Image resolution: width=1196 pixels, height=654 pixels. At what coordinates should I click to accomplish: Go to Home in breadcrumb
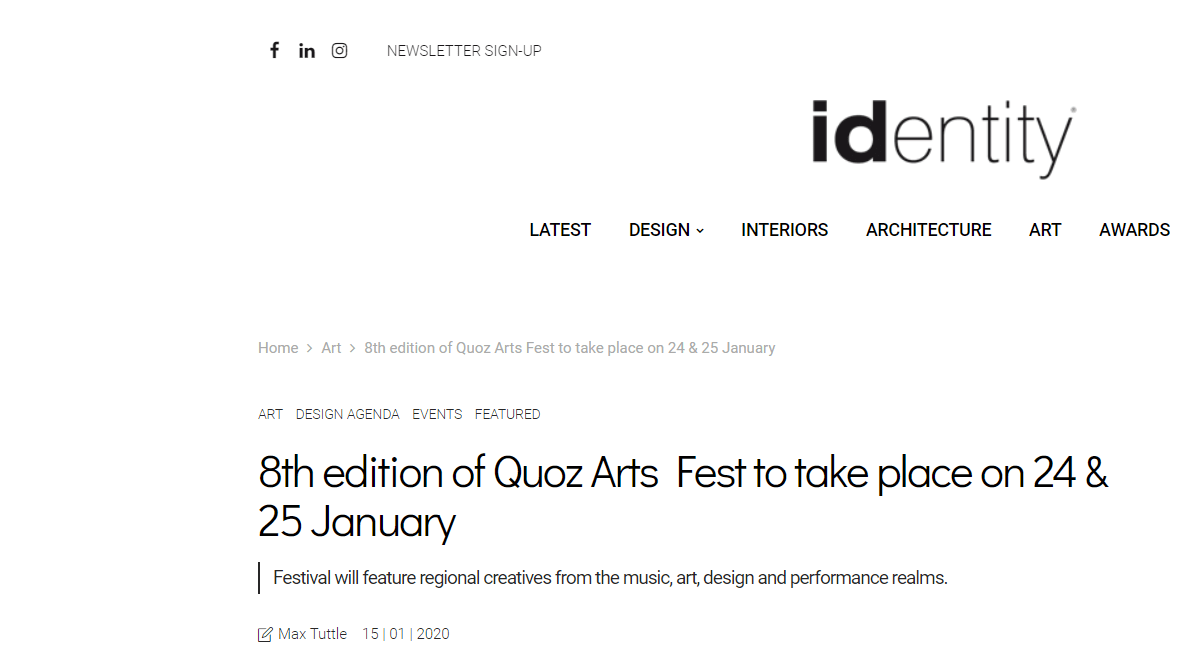pyautogui.click(x=278, y=348)
